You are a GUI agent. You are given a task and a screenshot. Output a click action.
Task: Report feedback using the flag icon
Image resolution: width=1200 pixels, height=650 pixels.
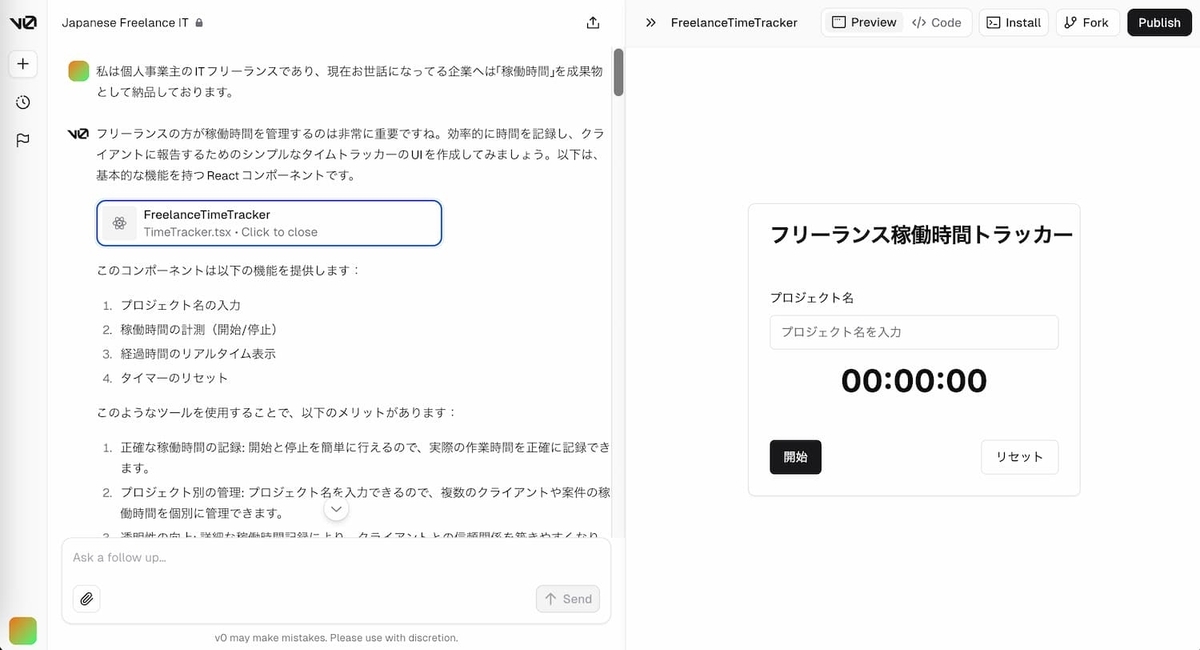22,139
